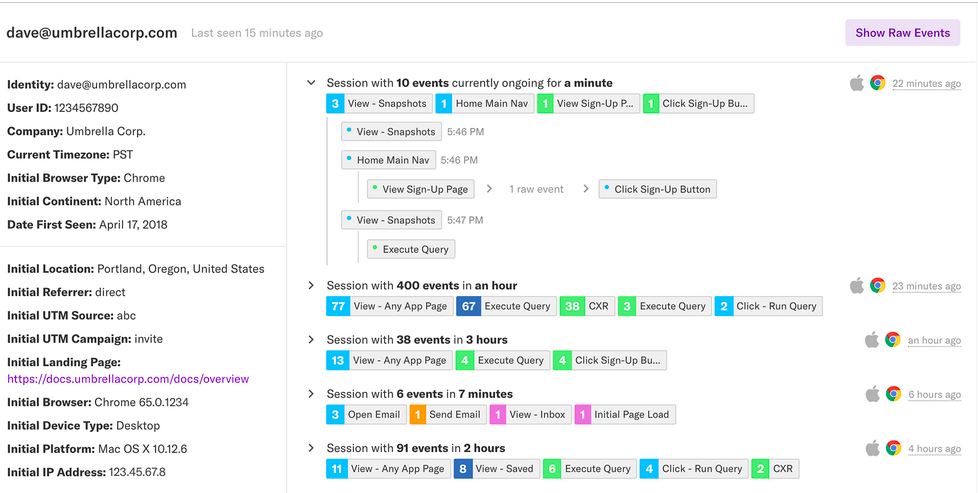Select the '1 View Sign-Up P...' summary tag
The image size is (978, 493).
coord(589,104)
